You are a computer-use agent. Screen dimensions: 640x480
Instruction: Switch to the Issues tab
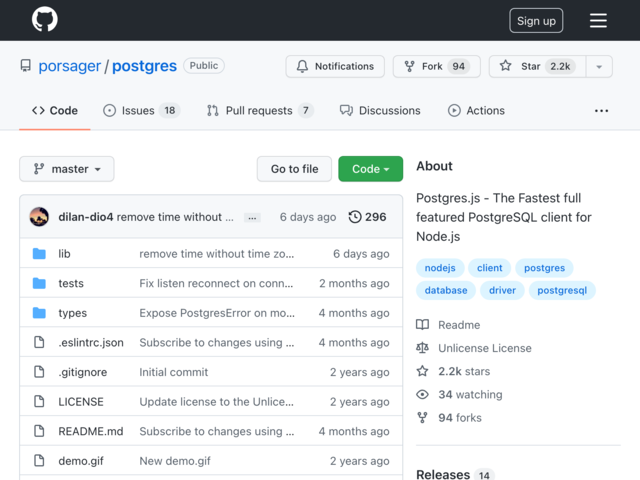click(x=141, y=111)
